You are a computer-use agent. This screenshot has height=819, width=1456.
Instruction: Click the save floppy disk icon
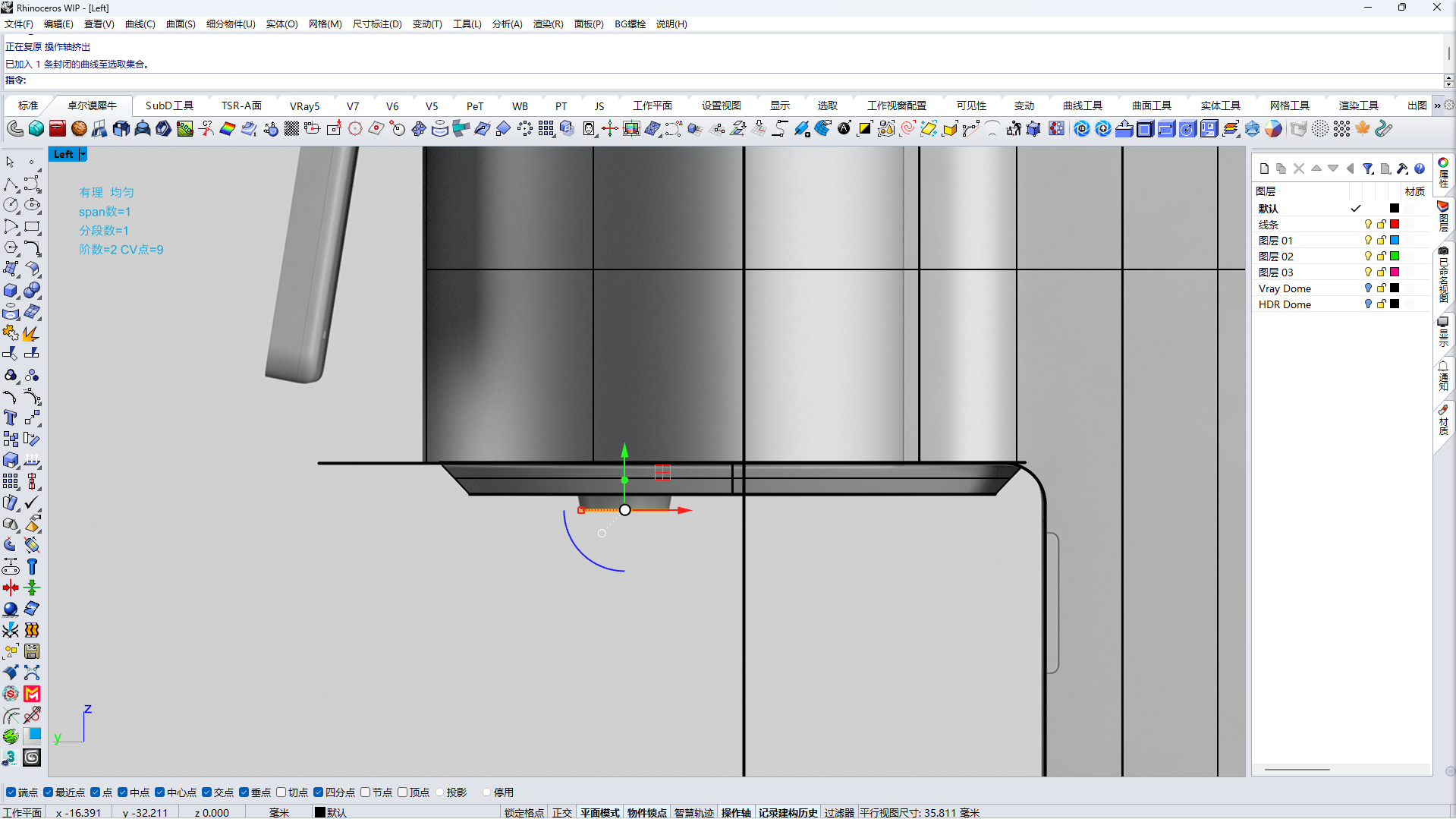(32, 652)
